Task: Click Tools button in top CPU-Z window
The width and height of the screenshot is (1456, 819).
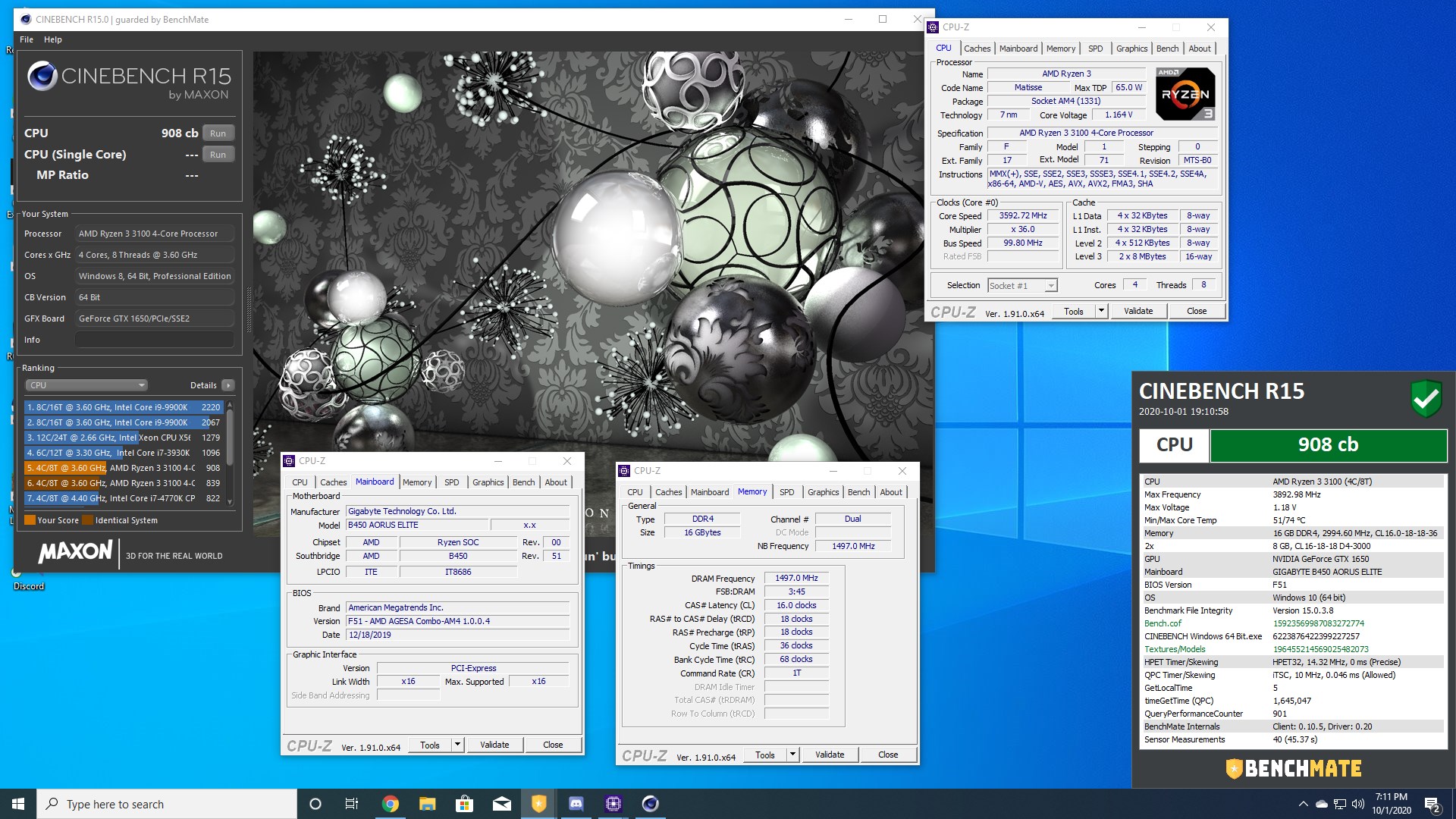Action: [1073, 311]
